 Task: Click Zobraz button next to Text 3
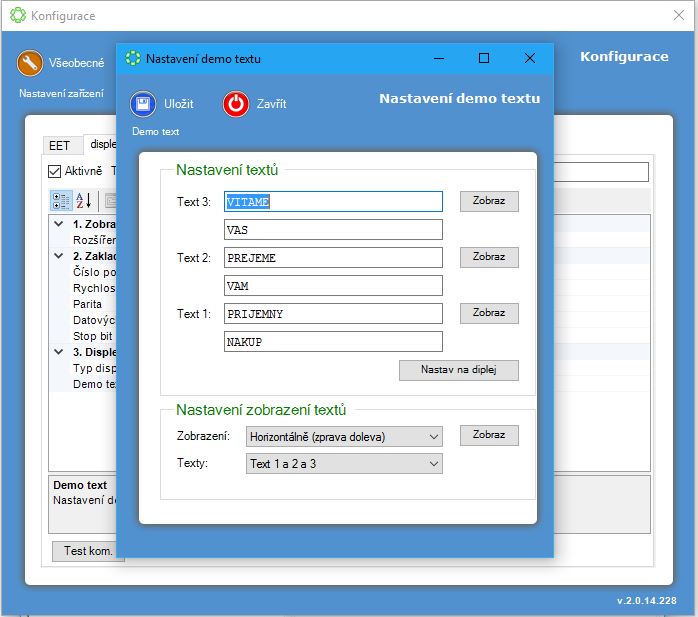point(489,201)
